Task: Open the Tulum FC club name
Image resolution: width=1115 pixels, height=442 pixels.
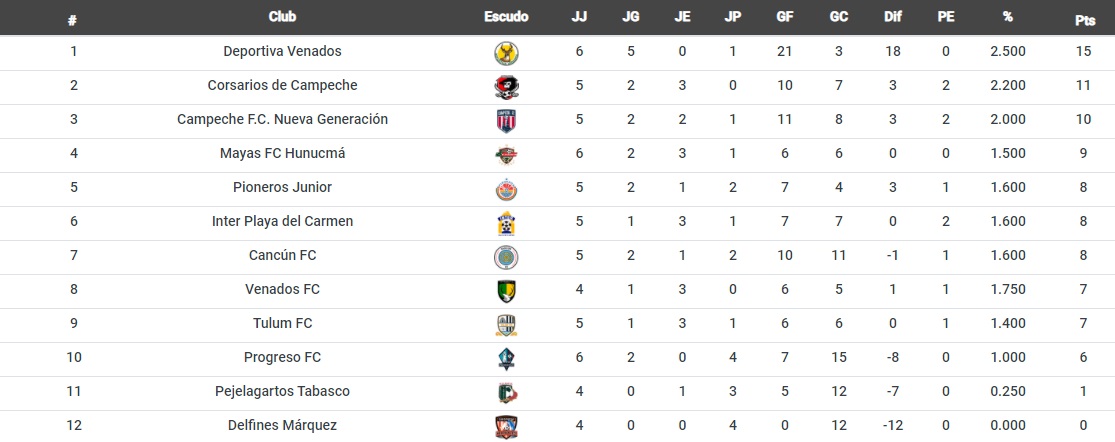Action: click(282, 323)
